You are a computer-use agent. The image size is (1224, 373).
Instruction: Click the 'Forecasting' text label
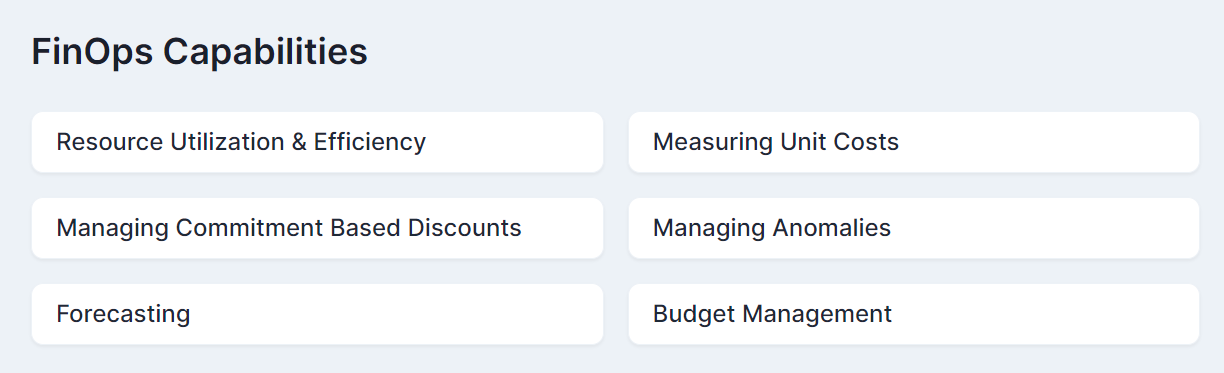[x=123, y=314]
